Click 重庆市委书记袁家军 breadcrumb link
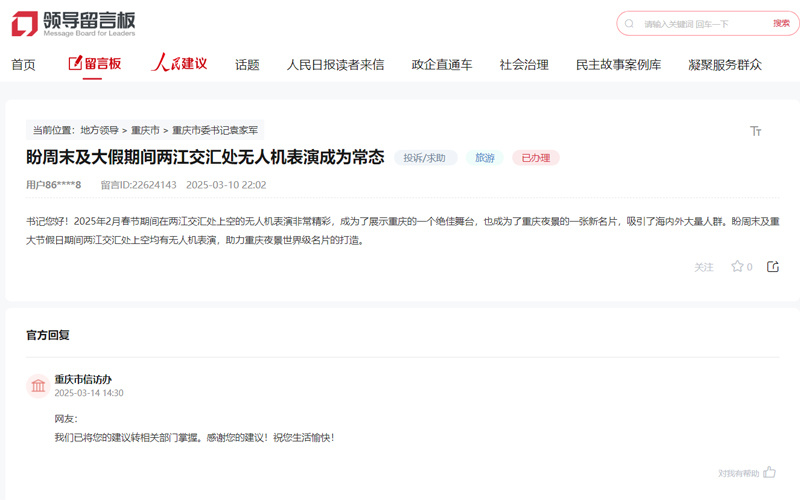The height and width of the screenshot is (500, 800). point(215,130)
